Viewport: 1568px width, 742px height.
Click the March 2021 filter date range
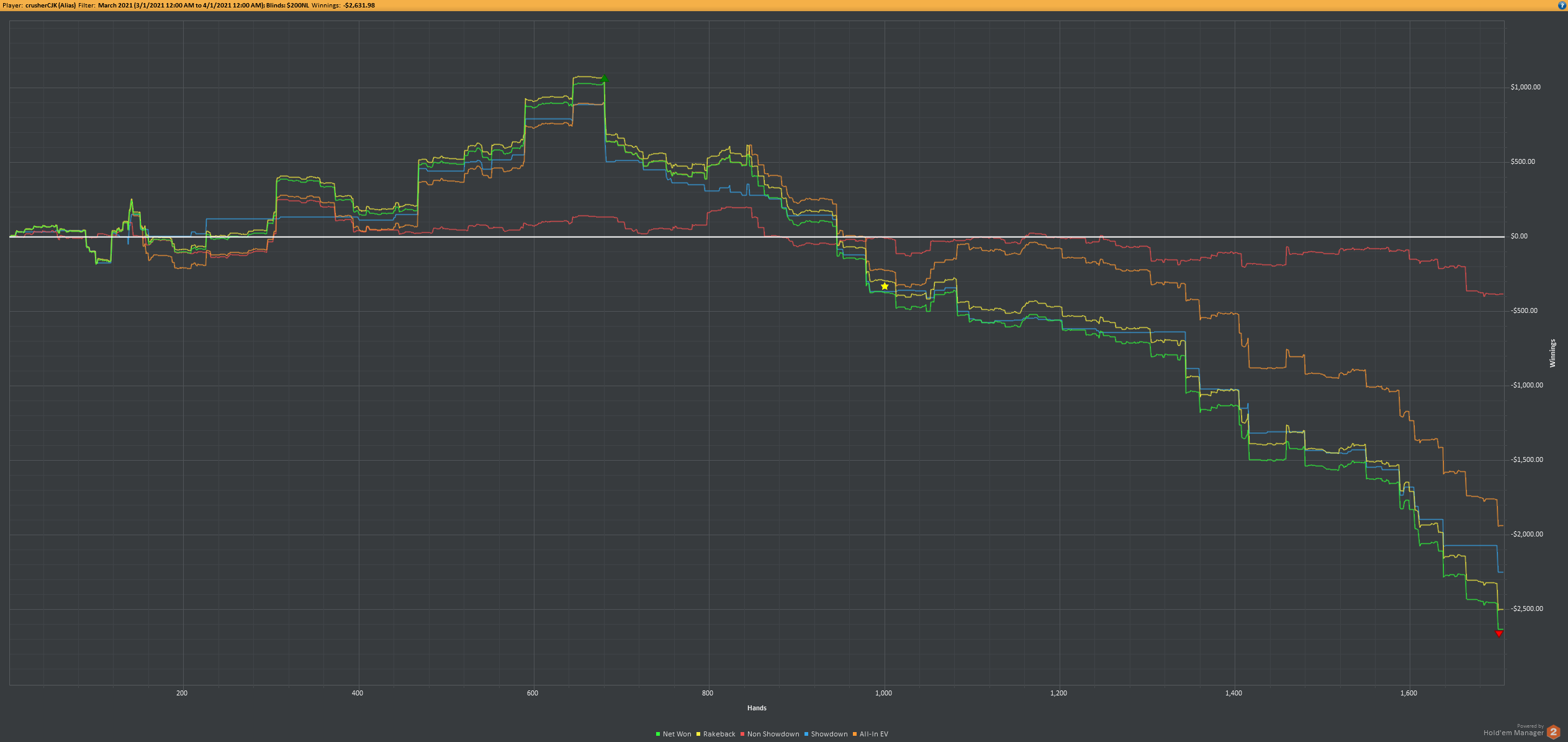(x=181, y=5)
